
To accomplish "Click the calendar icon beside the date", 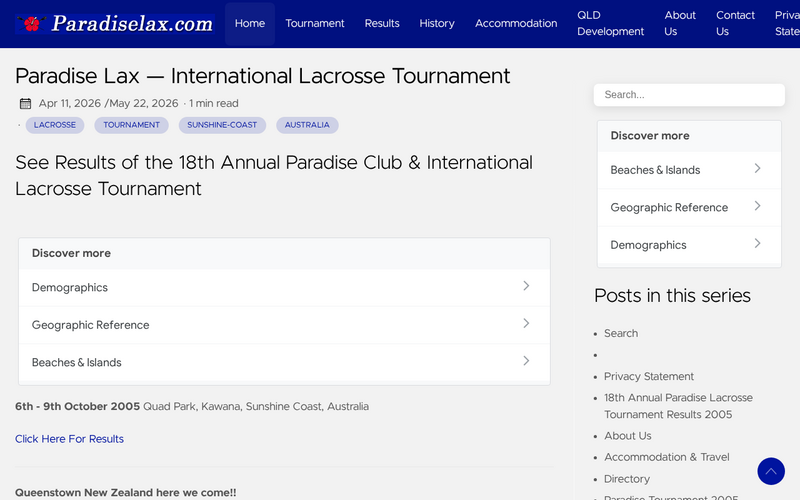I will [x=26, y=104].
